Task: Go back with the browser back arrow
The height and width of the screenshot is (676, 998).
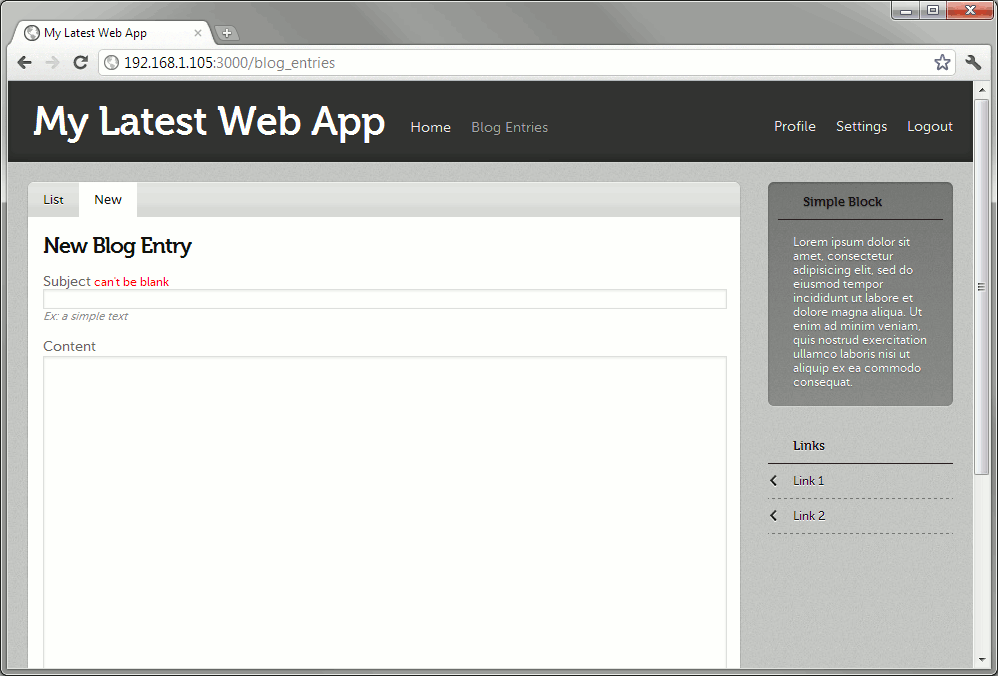Action: (24, 62)
